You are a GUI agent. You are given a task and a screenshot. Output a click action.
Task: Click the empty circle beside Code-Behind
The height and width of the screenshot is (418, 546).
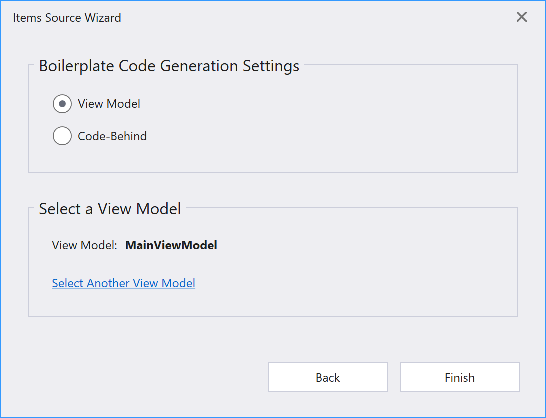tap(62, 136)
